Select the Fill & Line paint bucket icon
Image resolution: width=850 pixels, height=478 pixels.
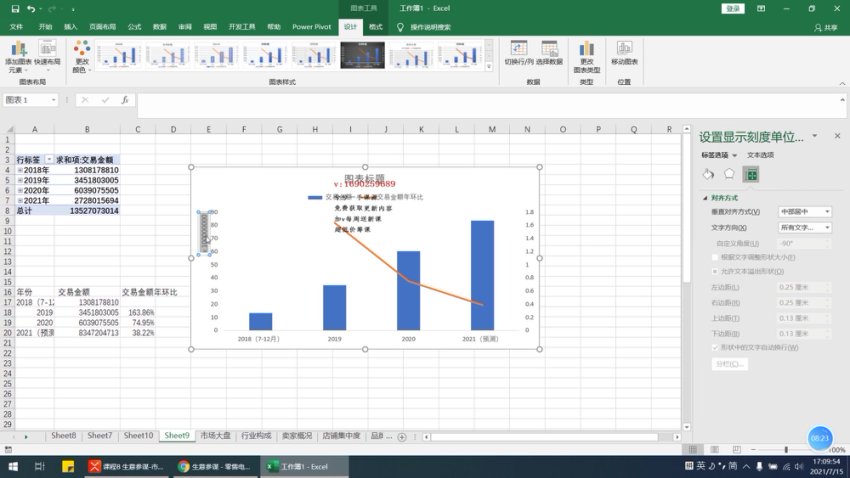707,175
